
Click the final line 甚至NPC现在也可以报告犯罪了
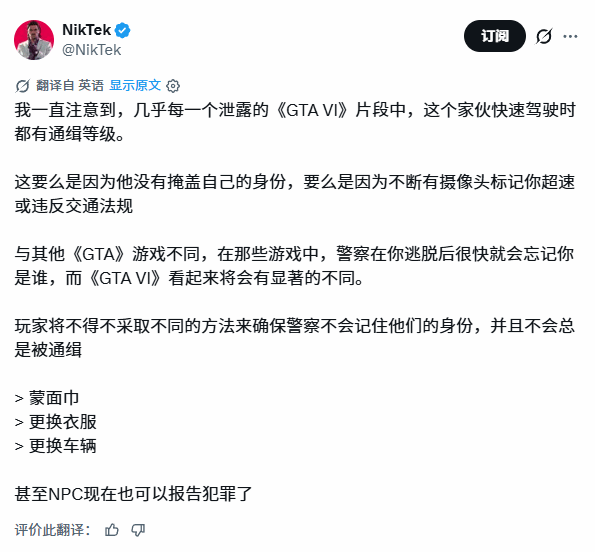pyautogui.click(x=133, y=494)
